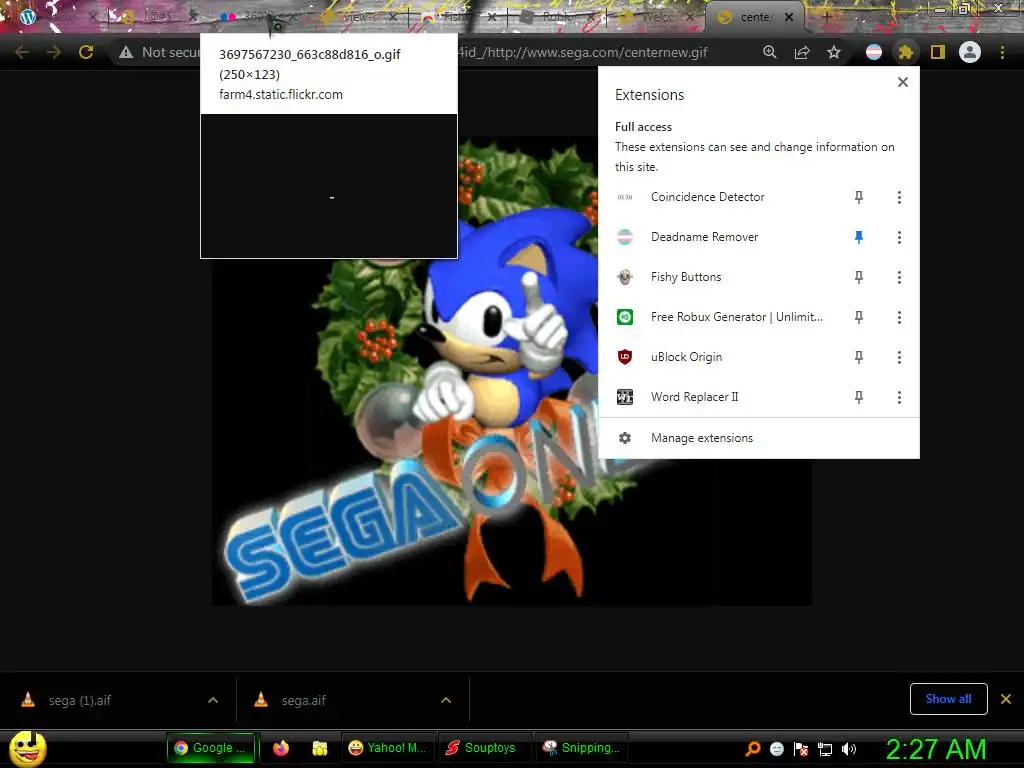The height and width of the screenshot is (768, 1024).
Task: Toggle the Extensions puzzle piece button
Action: click(906, 52)
